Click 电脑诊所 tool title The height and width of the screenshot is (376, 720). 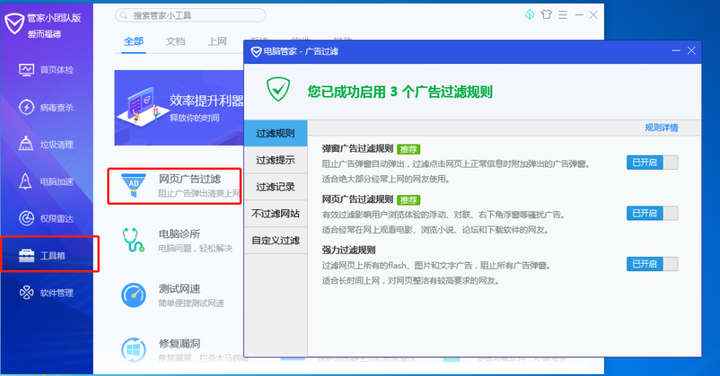tap(180, 234)
